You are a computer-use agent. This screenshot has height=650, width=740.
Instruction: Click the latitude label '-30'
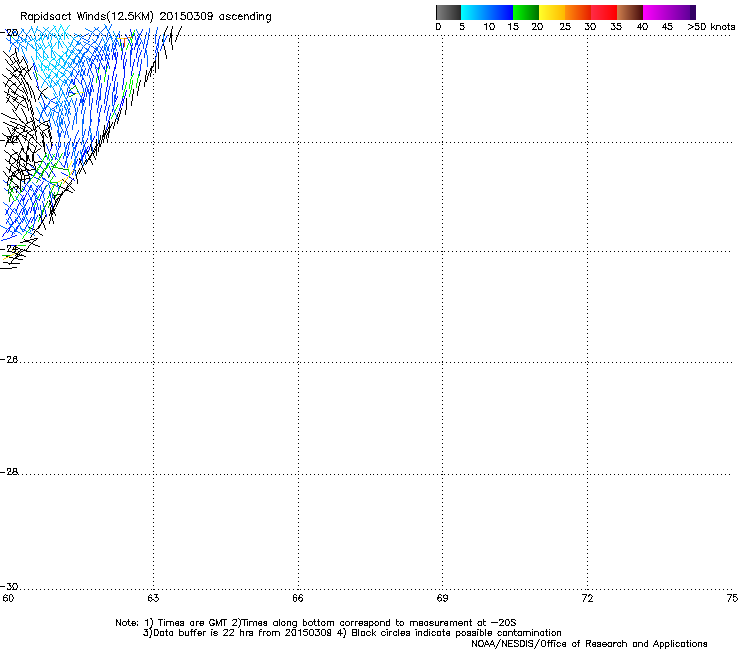(x=9, y=586)
